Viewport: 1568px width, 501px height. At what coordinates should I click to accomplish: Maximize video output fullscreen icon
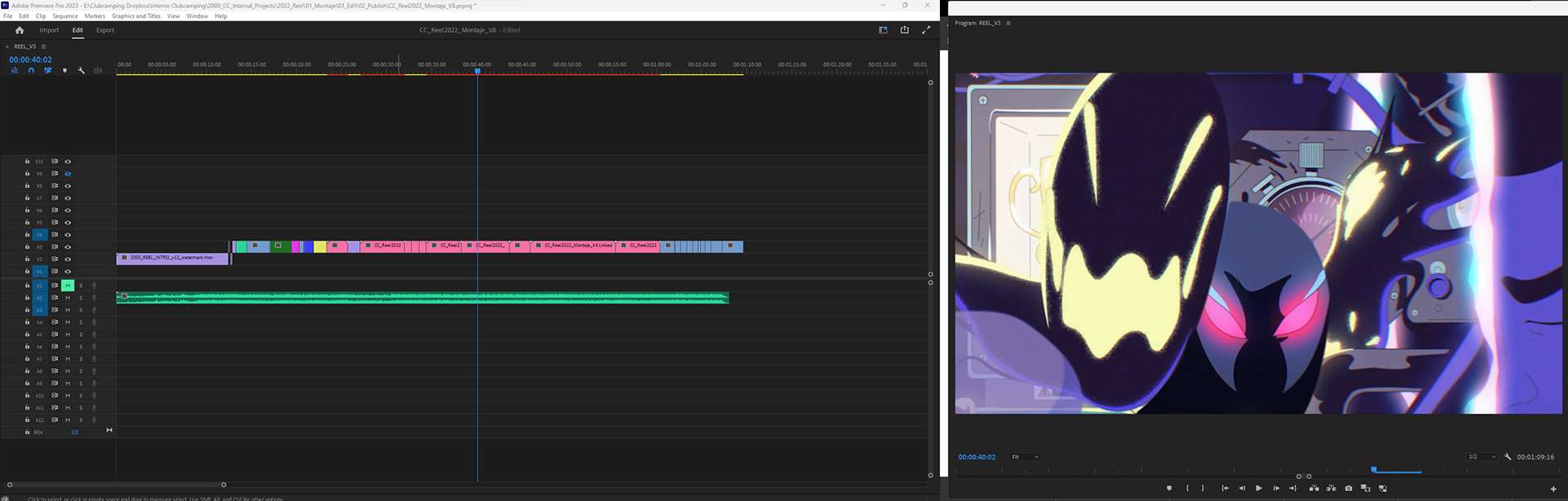pos(926,30)
